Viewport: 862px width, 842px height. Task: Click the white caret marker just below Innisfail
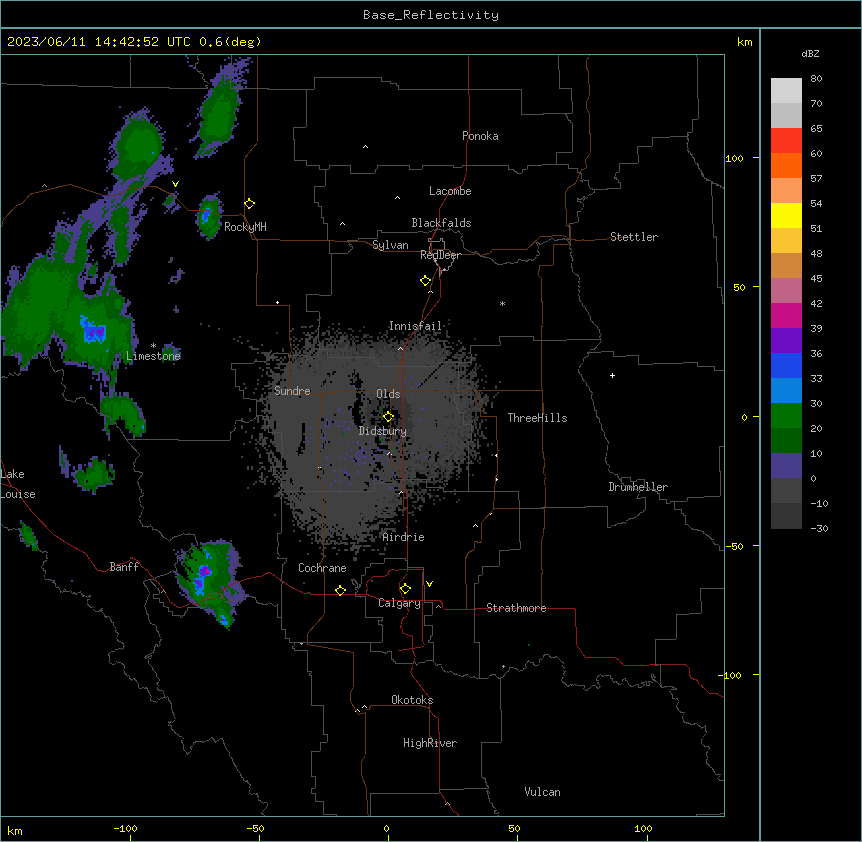coord(400,348)
